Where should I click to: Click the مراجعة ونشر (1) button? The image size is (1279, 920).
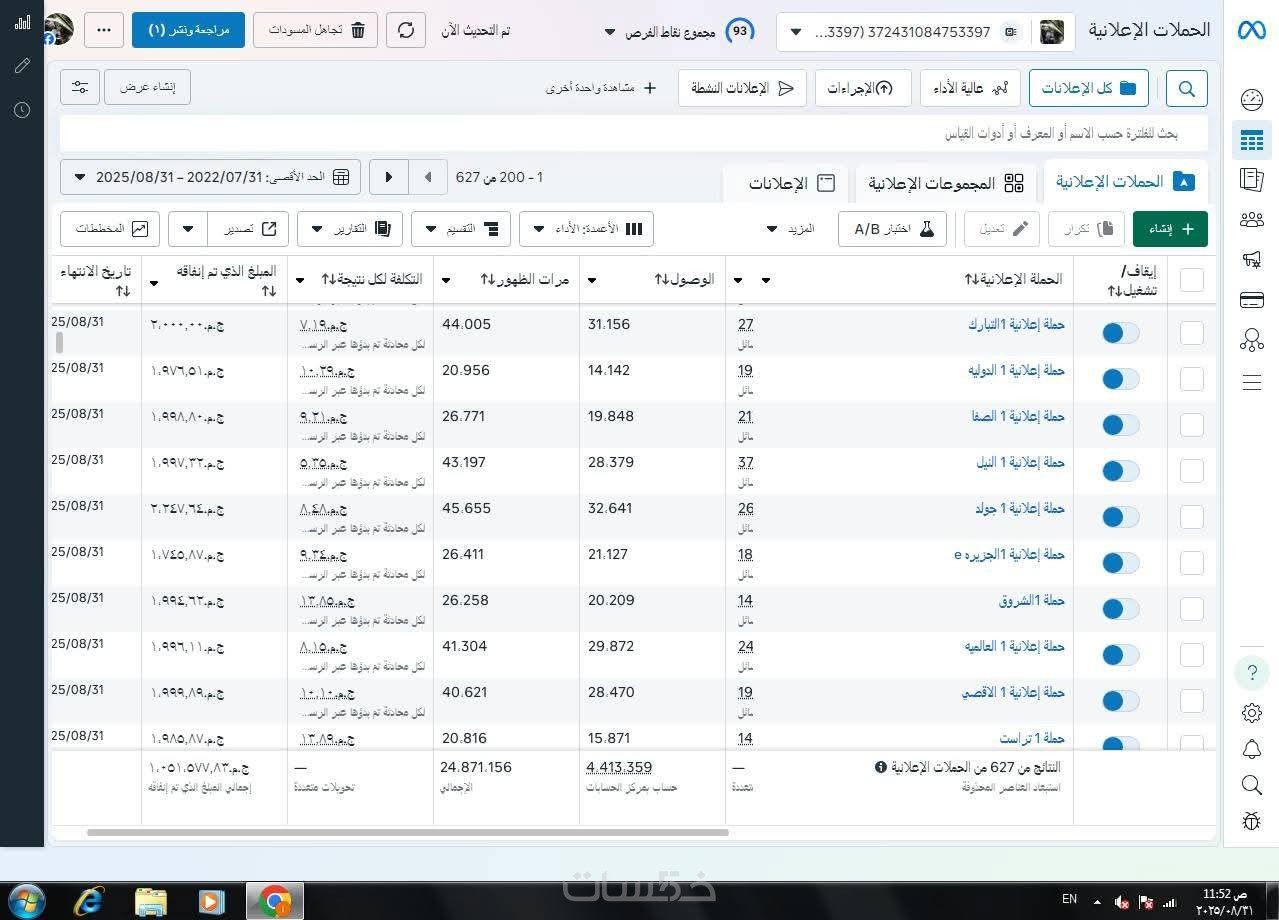(x=189, y=30)
